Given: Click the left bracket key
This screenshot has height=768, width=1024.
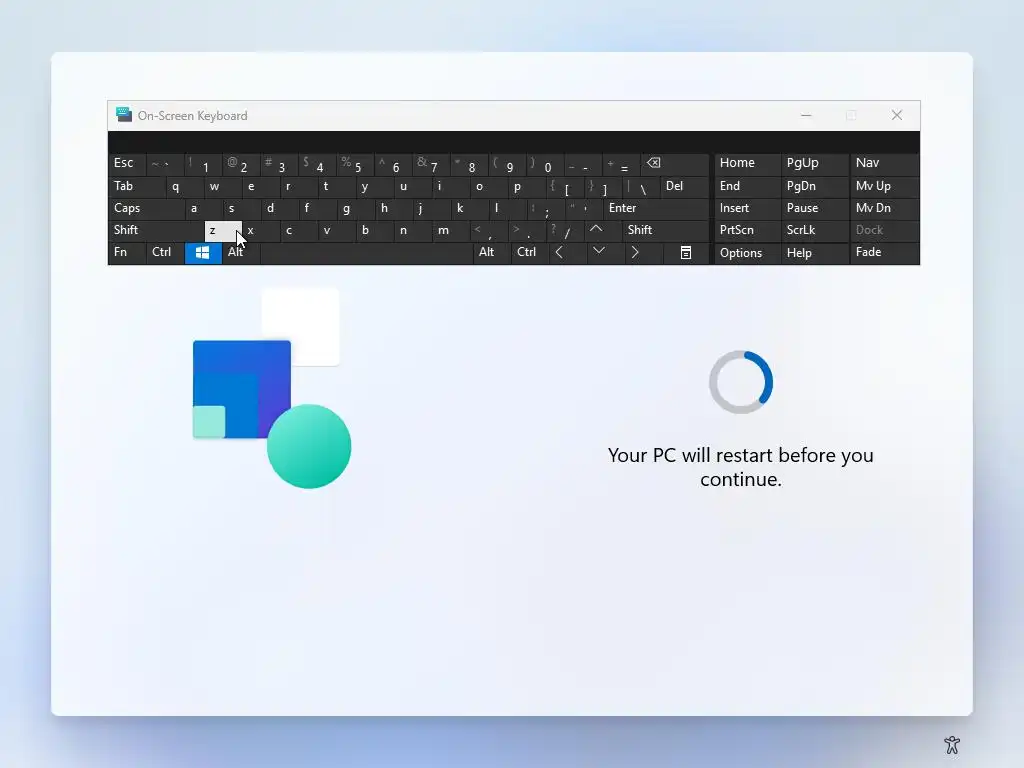Looking at the screenshot, I should point(565,187).
